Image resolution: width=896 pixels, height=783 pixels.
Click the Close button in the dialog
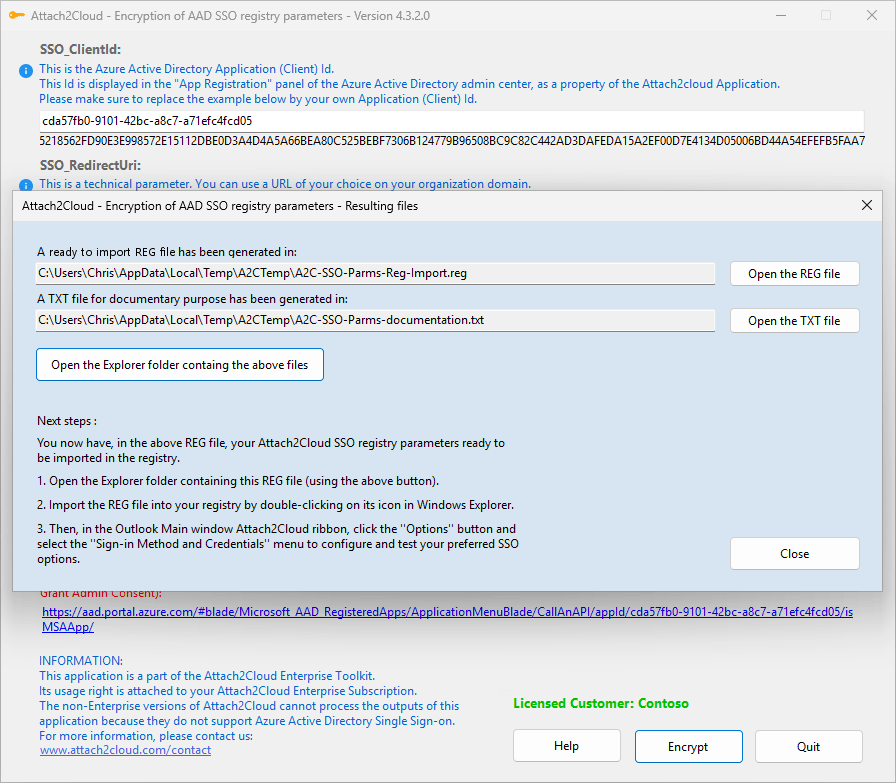point(794,553)
